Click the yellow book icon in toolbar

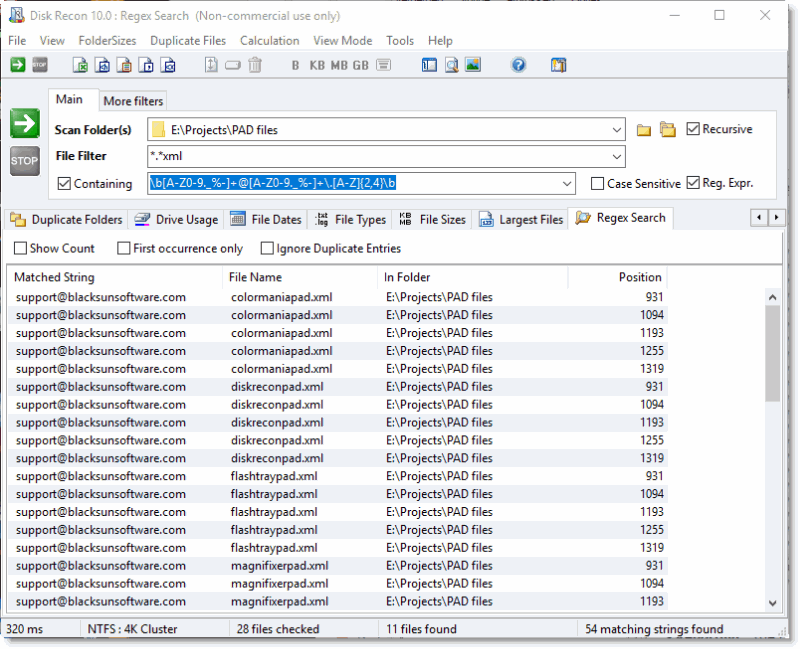pyautogui.click(x=559, y=65)
